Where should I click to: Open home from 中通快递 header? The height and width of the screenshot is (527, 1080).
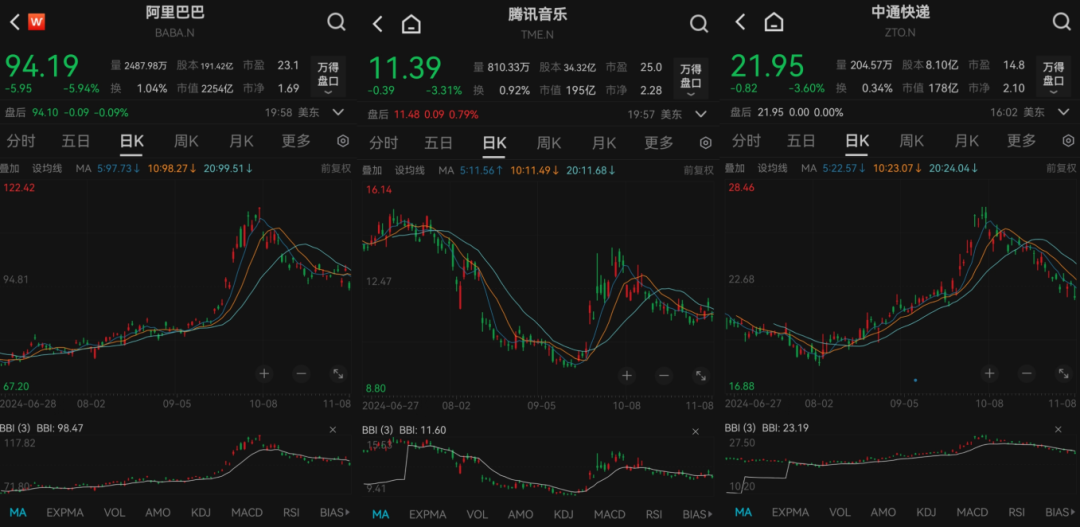click(774, 22)
